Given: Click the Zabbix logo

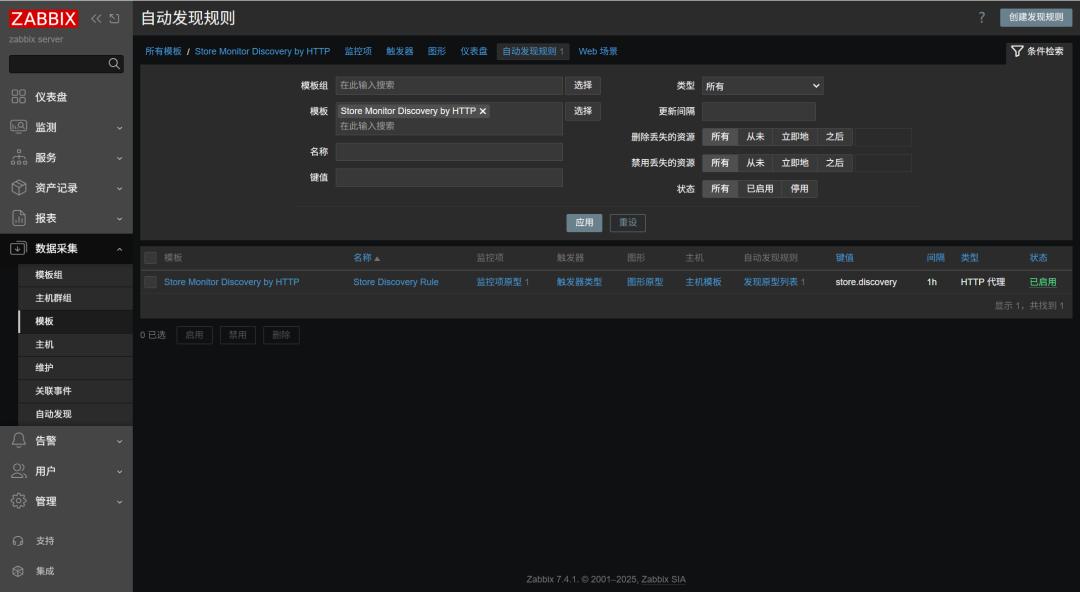Looking at the screenshot, I should coord(43,19).
